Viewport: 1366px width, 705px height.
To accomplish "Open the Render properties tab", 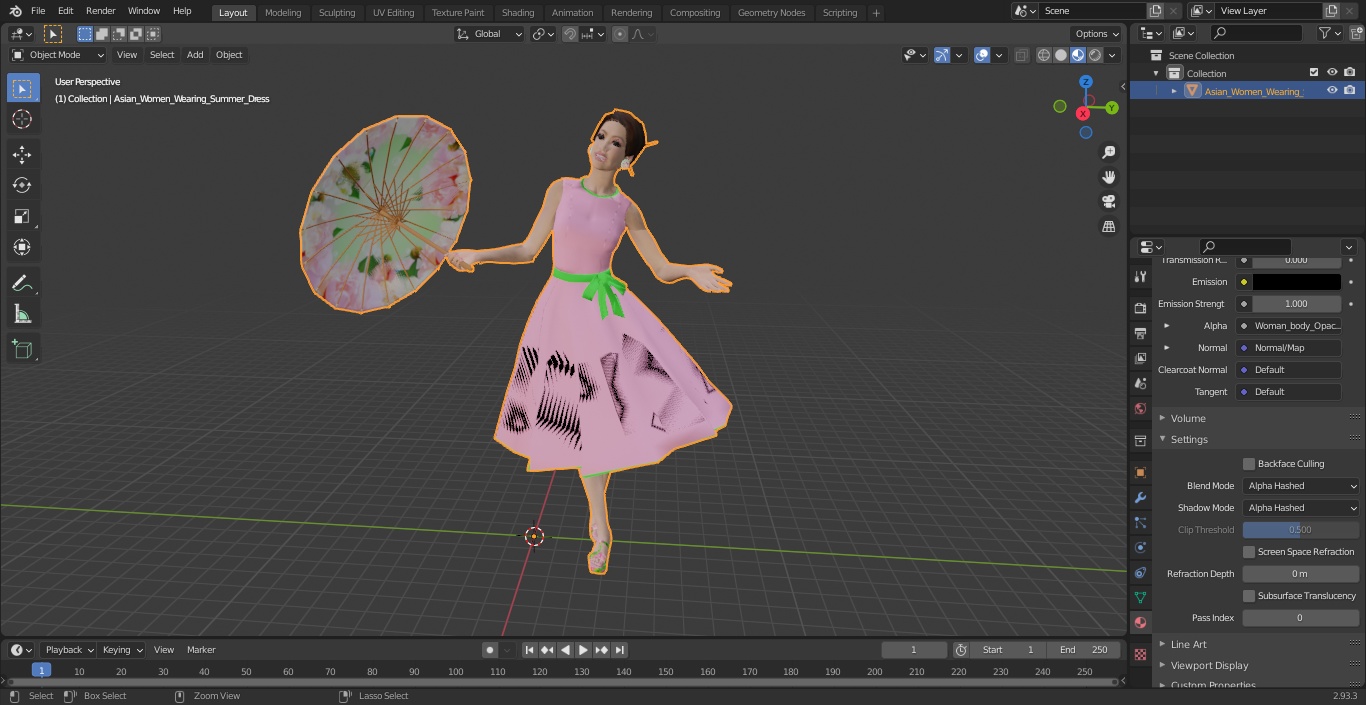I will click(1140, 308).
